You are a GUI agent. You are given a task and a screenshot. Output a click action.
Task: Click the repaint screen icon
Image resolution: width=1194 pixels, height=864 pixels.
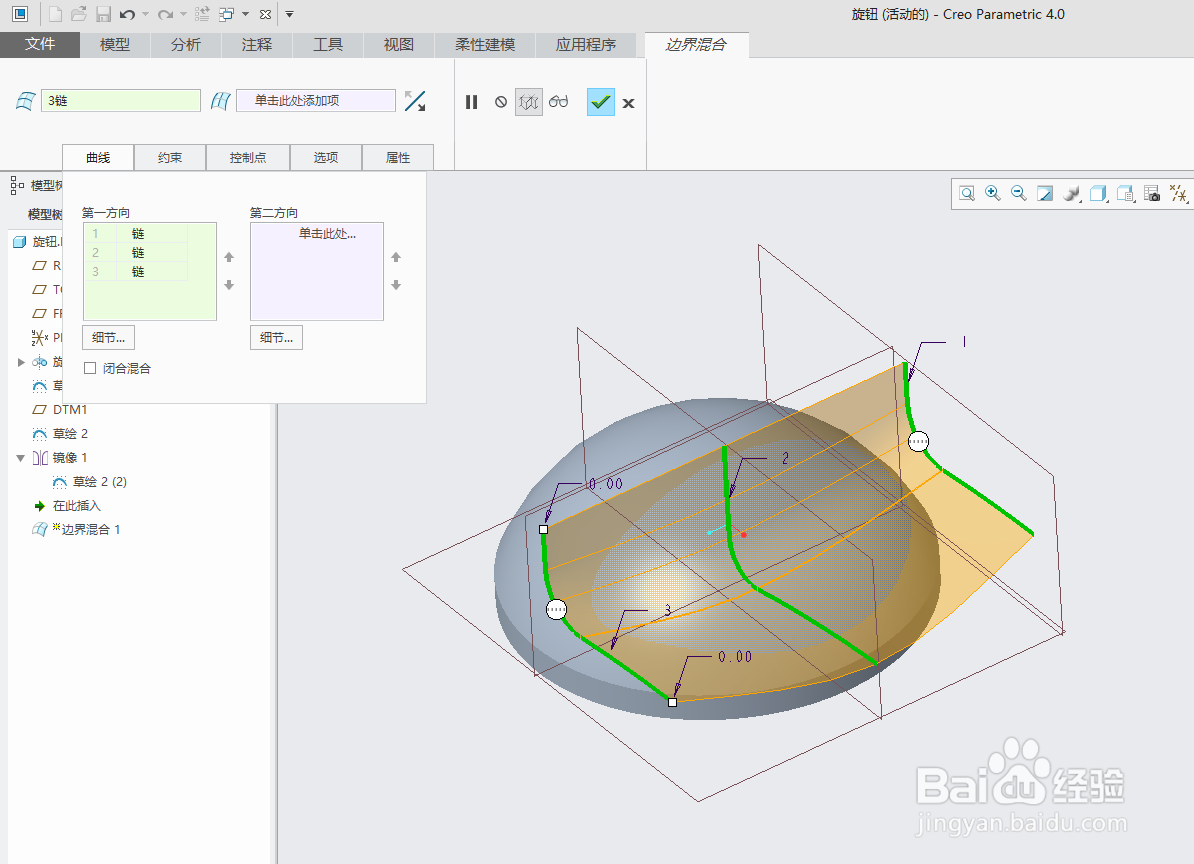[1046, 193]
